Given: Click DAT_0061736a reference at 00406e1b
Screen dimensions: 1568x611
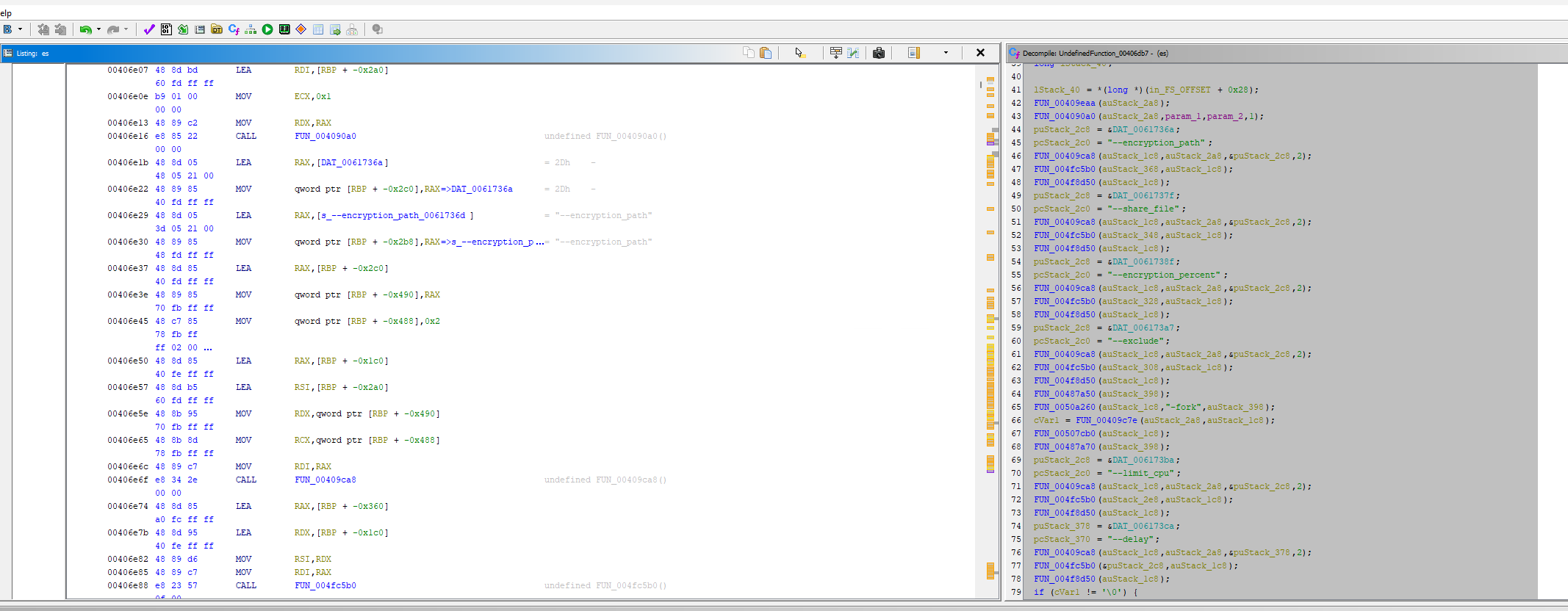Looking at the screenshot, I should (352, 162).
